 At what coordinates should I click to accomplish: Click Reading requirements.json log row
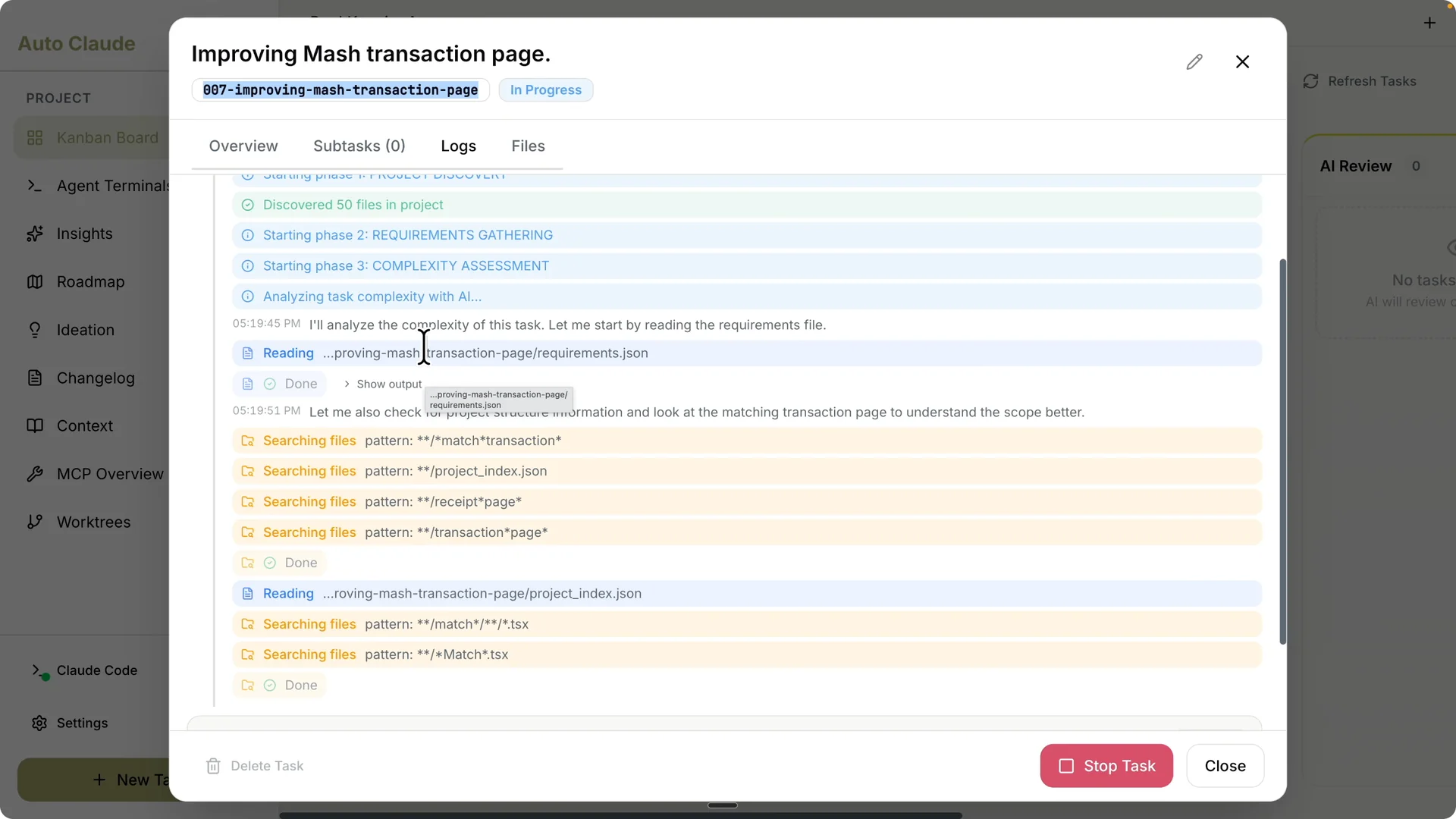point(747,353)
